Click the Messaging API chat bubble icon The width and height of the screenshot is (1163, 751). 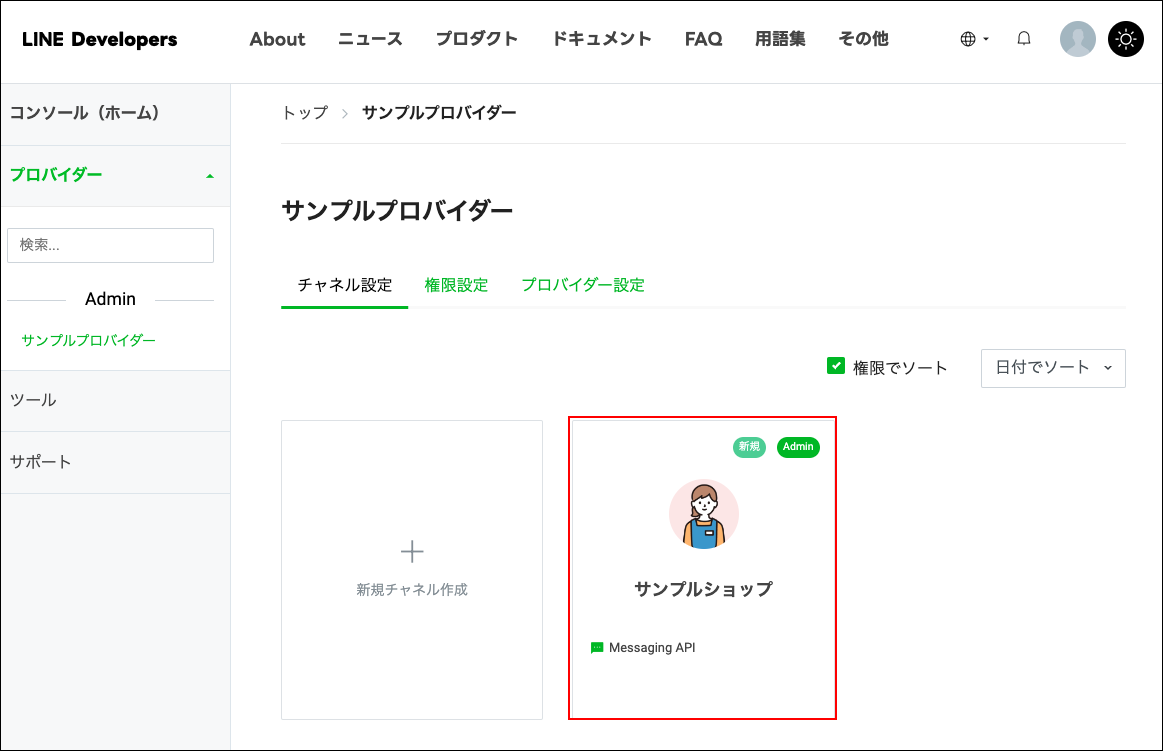point(597,648)
